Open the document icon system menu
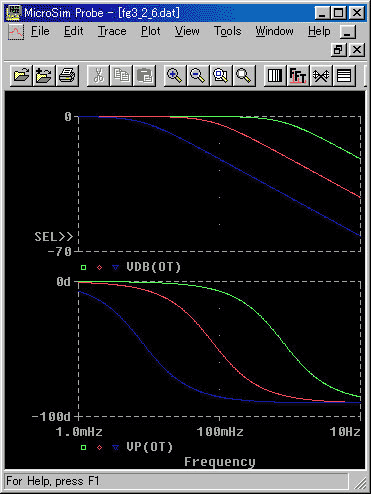 pos(15,32)
